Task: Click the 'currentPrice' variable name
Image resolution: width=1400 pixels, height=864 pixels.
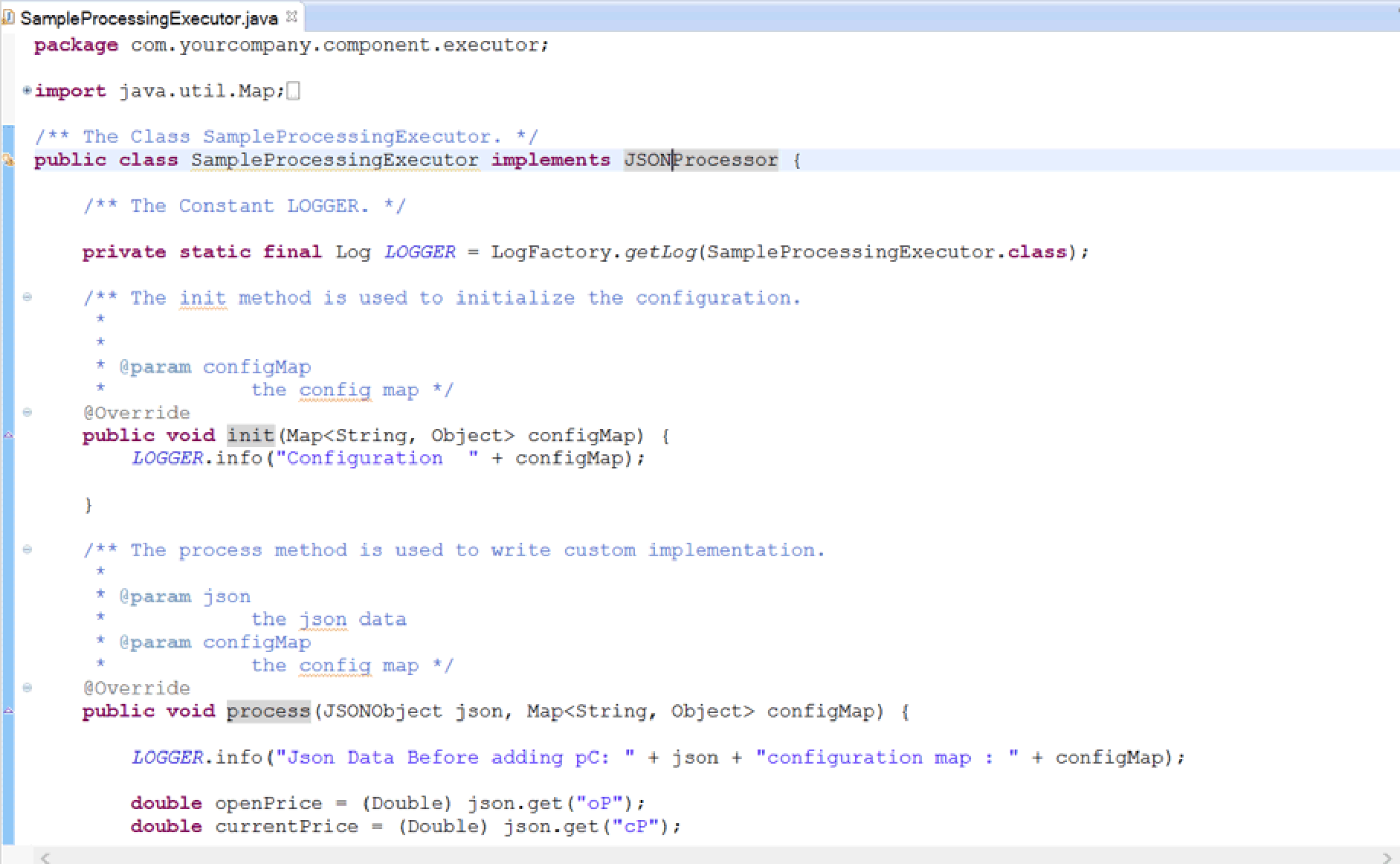Action: (287, 826)
